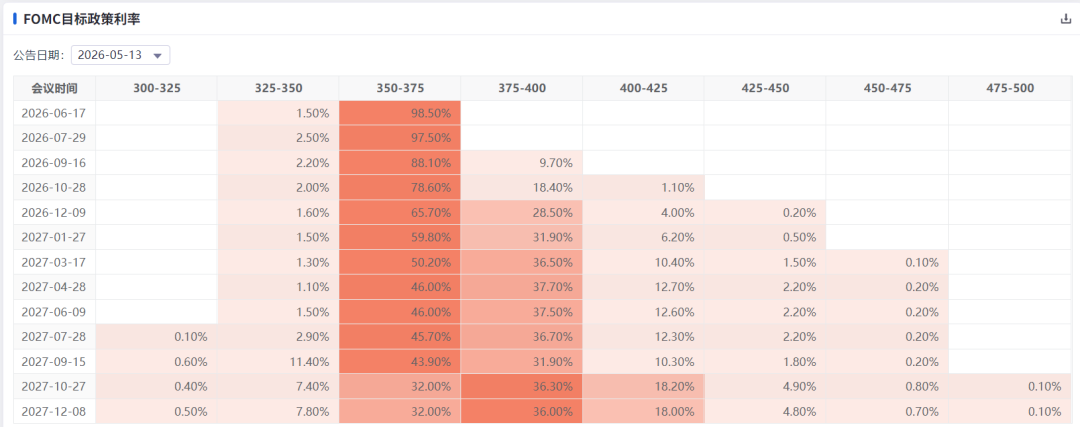This screenshot has width=1080, height=427.
Task: Click the 400-425 column header
Action: coord(643,88)
